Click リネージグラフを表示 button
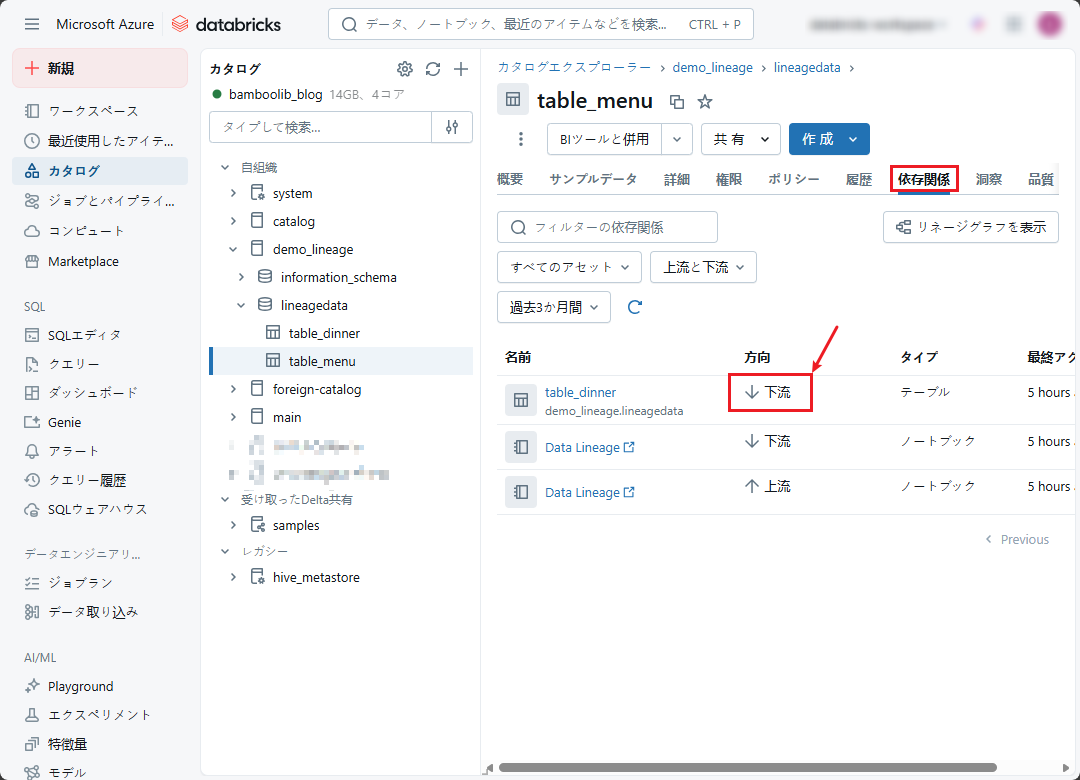This screenshot has height=780, width=1080. 970,227
